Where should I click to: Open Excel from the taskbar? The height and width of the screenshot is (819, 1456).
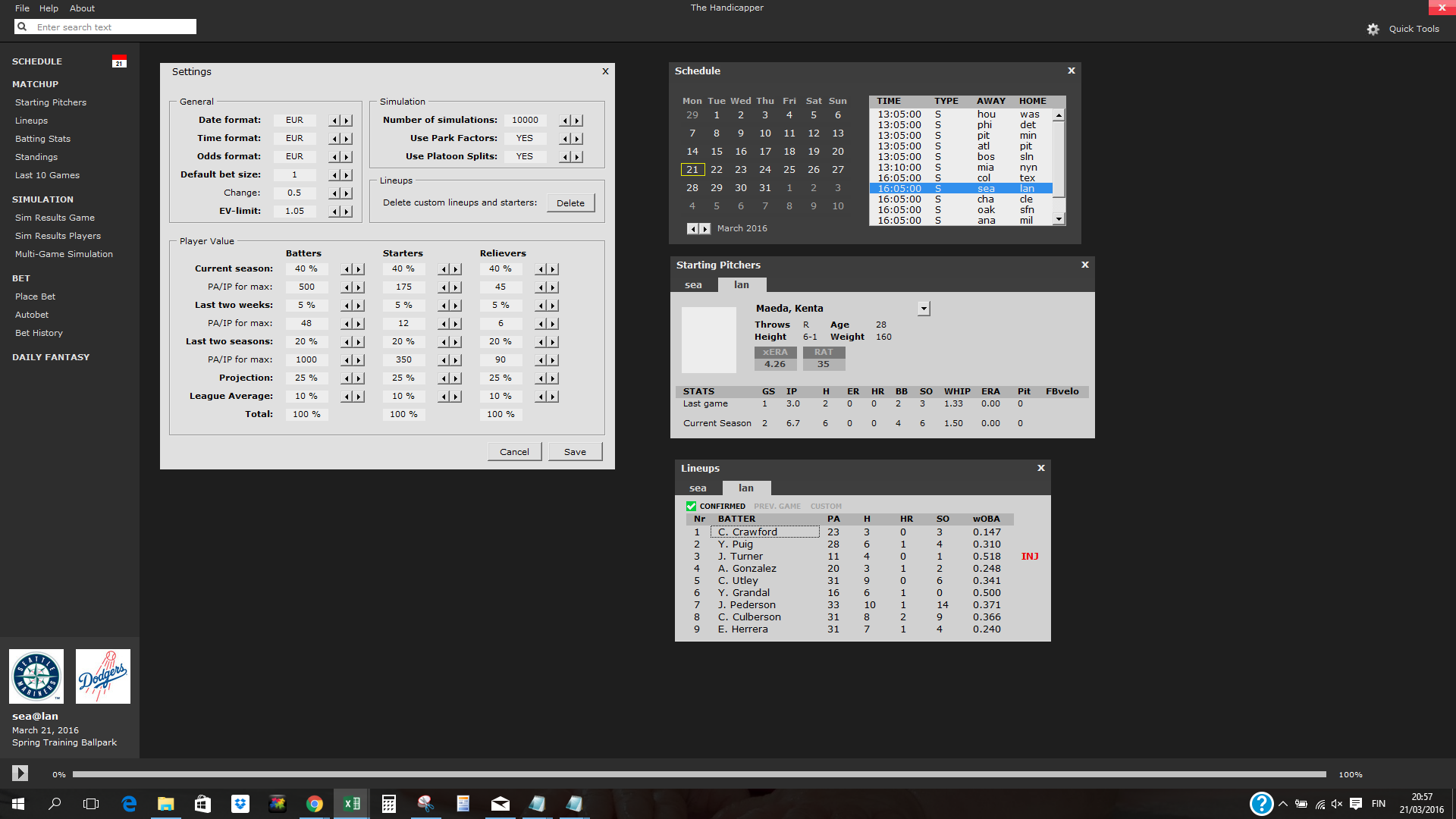(351, 804)
